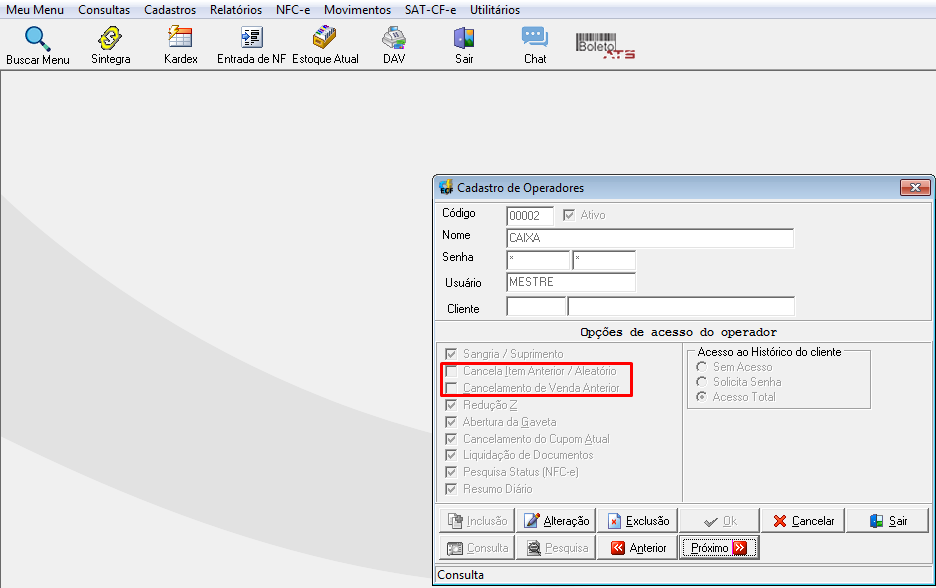Select the Solicita Senha radio option
Image resolution: width=936 pixels, height=588 pixels.
click(x=702, y=382)
